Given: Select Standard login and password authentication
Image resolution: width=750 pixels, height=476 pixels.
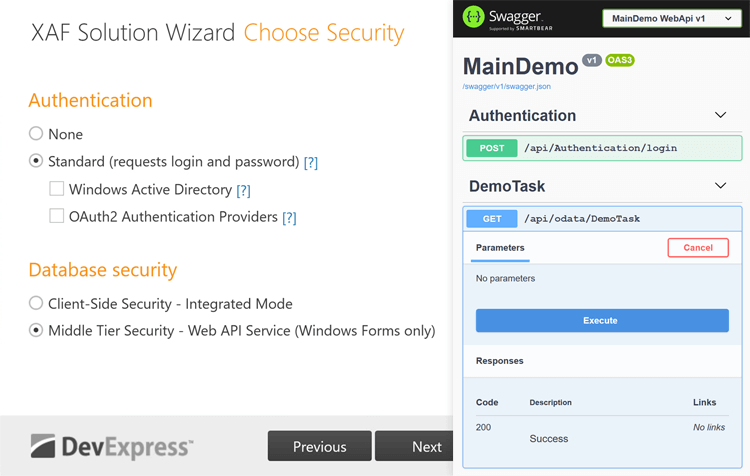Looking at the screenshot, I should [36, 161].
